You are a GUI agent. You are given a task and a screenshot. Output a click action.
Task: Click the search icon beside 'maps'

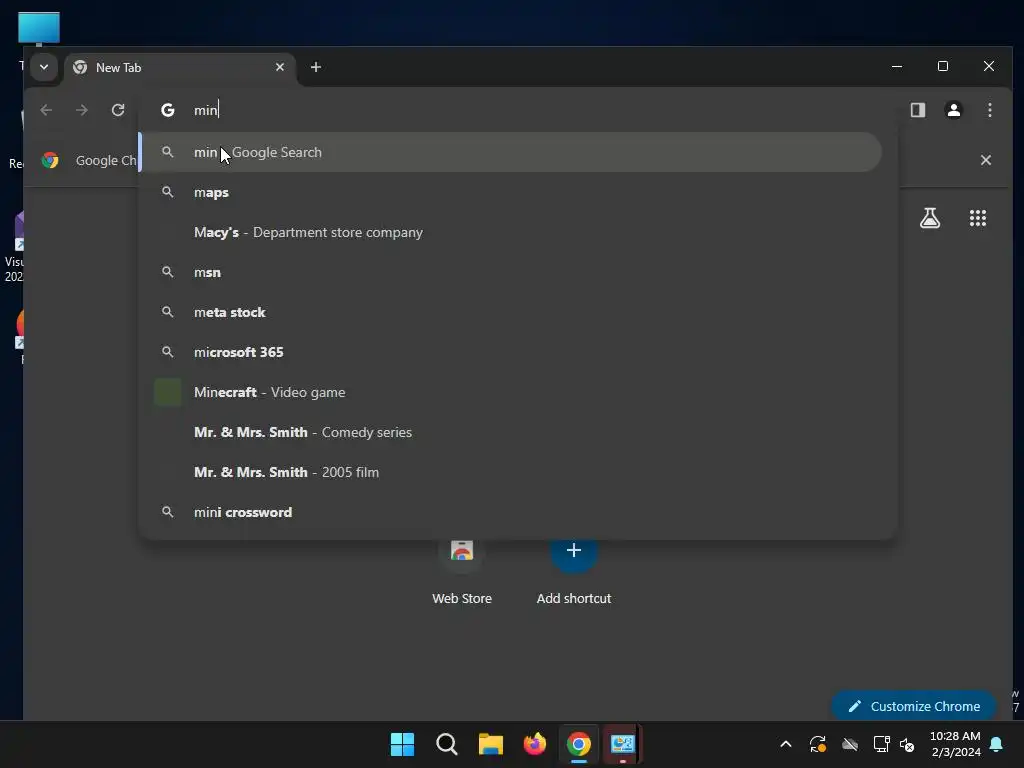tap(168, 192)
